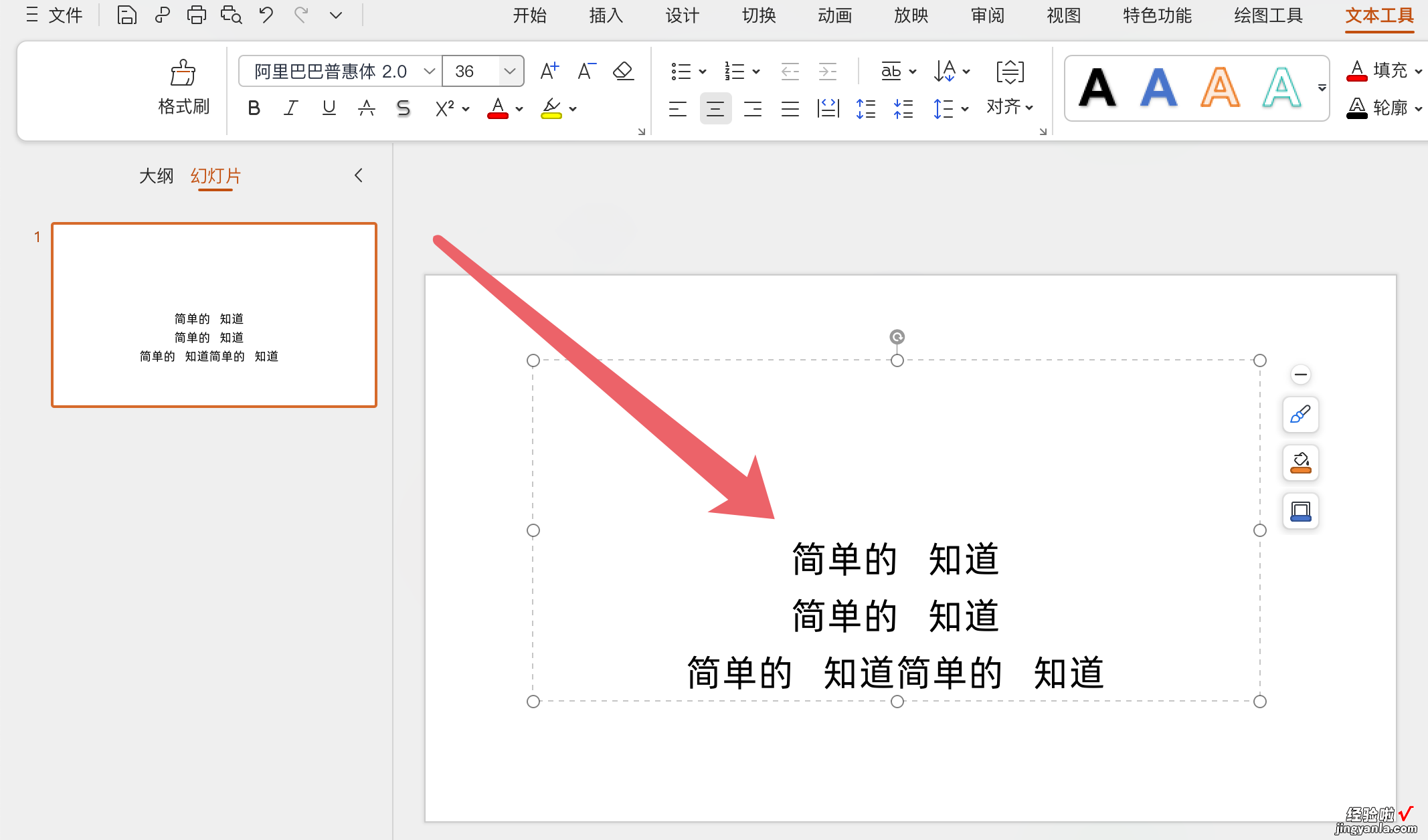Expand the text style gallery
The image size is (1428, 840).
[x=1322, y=88]
